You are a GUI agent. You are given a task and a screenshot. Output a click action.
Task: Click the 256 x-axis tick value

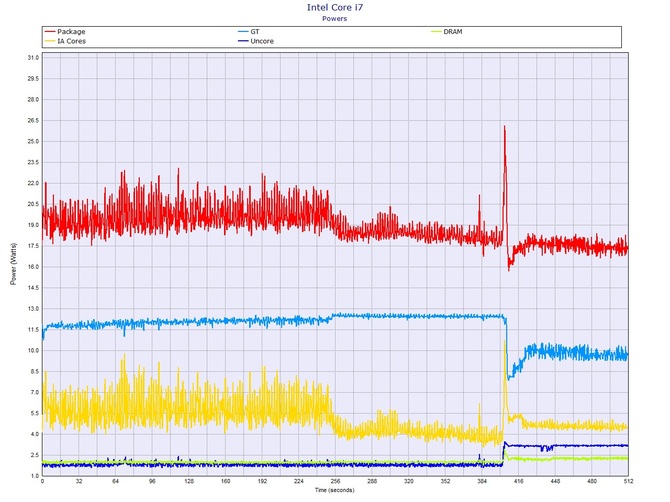point(335,481)
